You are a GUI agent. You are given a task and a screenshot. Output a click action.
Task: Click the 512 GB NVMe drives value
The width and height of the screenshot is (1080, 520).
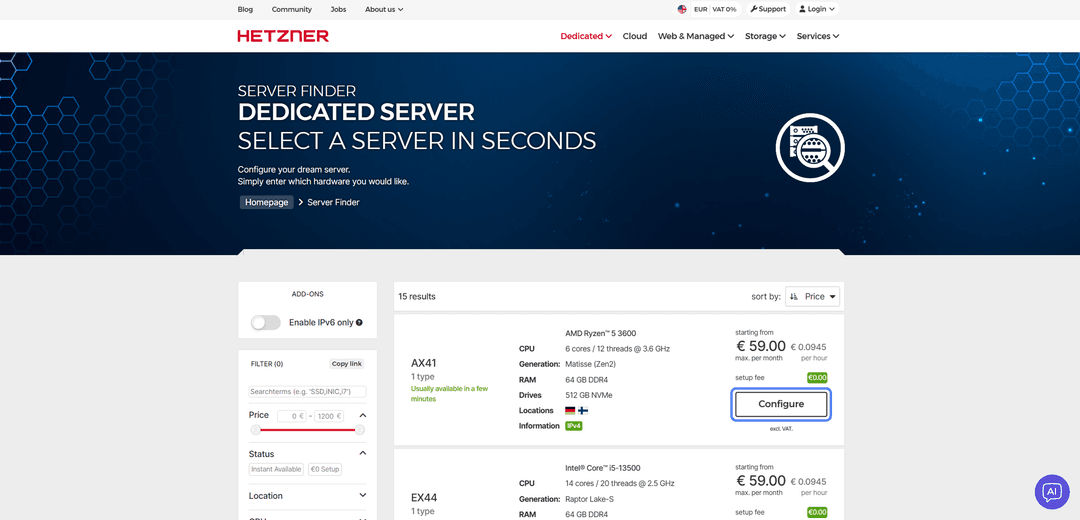pos(588,395)
